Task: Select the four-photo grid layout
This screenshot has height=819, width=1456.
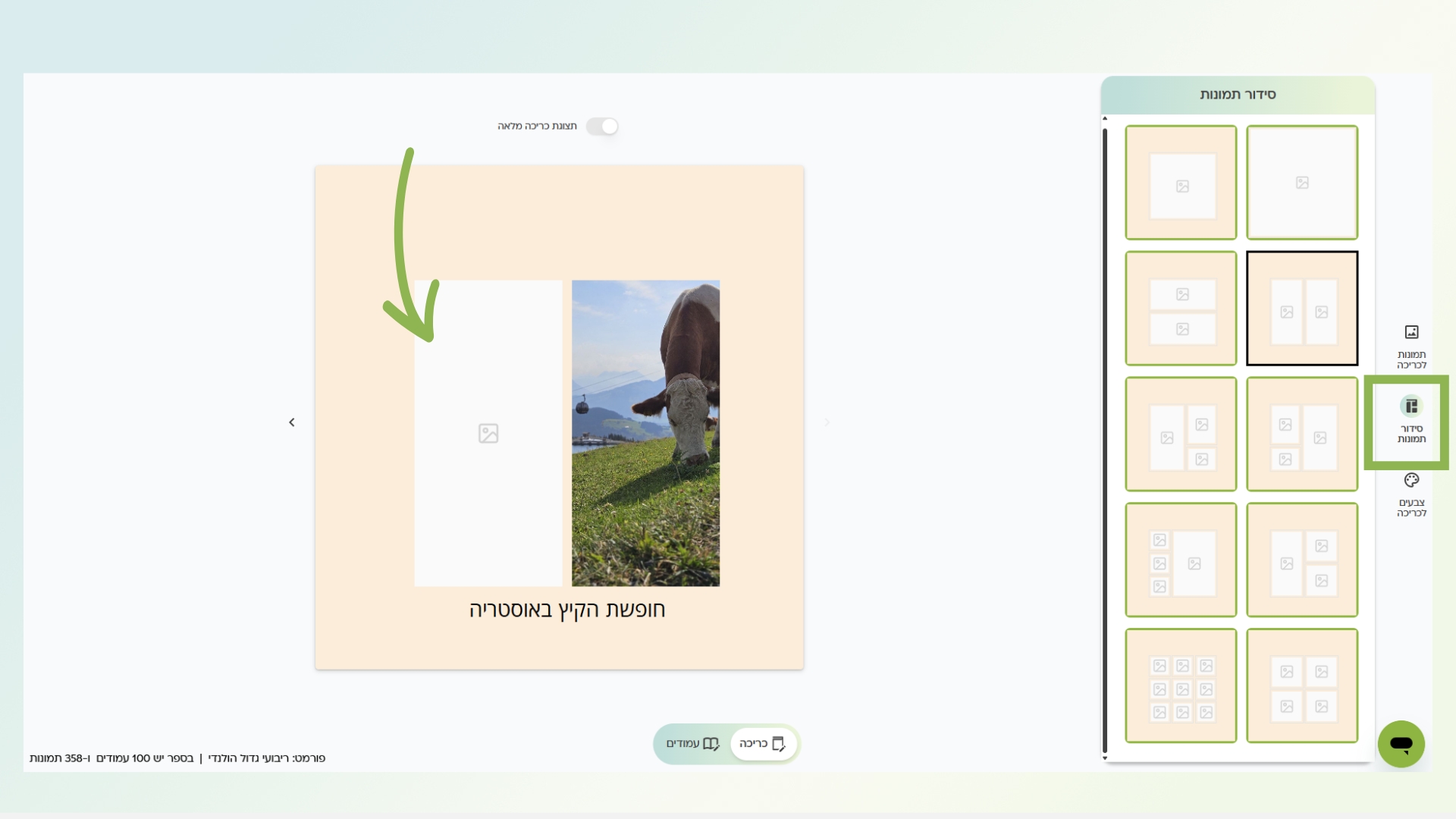Action: pos(1301,686)
